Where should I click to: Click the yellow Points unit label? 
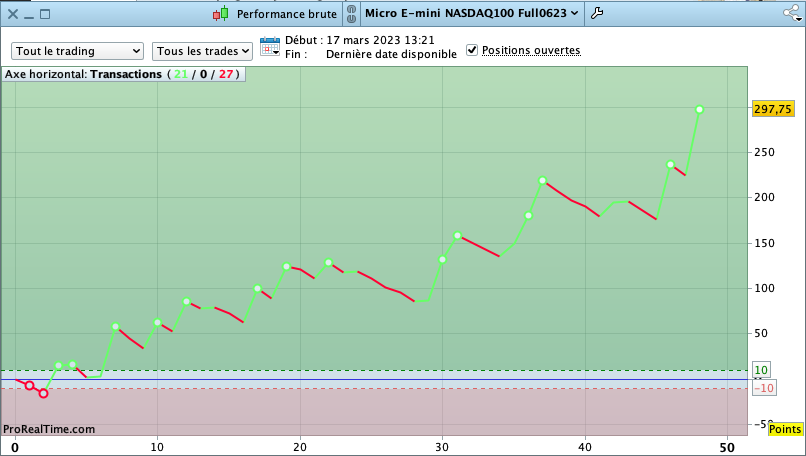785,429
